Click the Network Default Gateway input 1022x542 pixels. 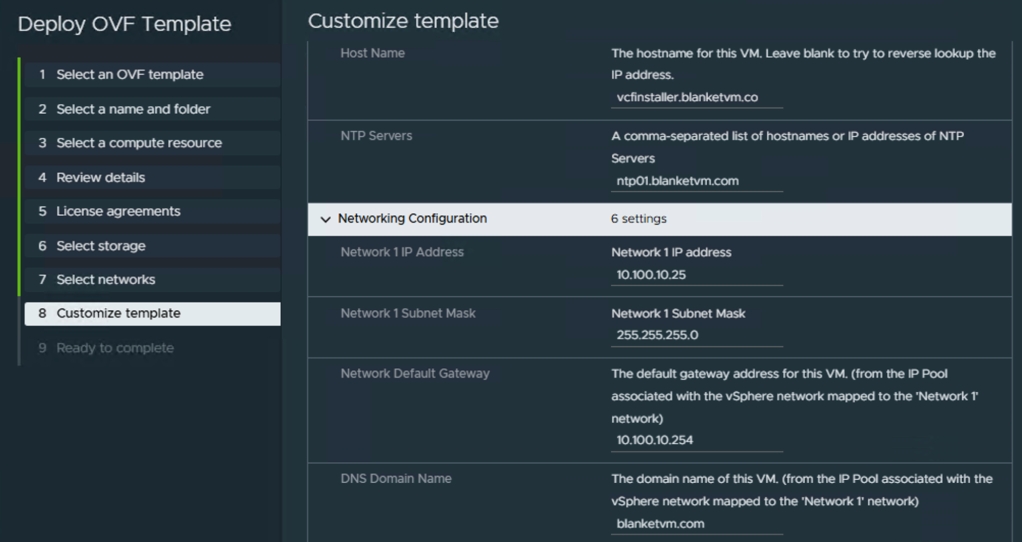click(696, 440)
